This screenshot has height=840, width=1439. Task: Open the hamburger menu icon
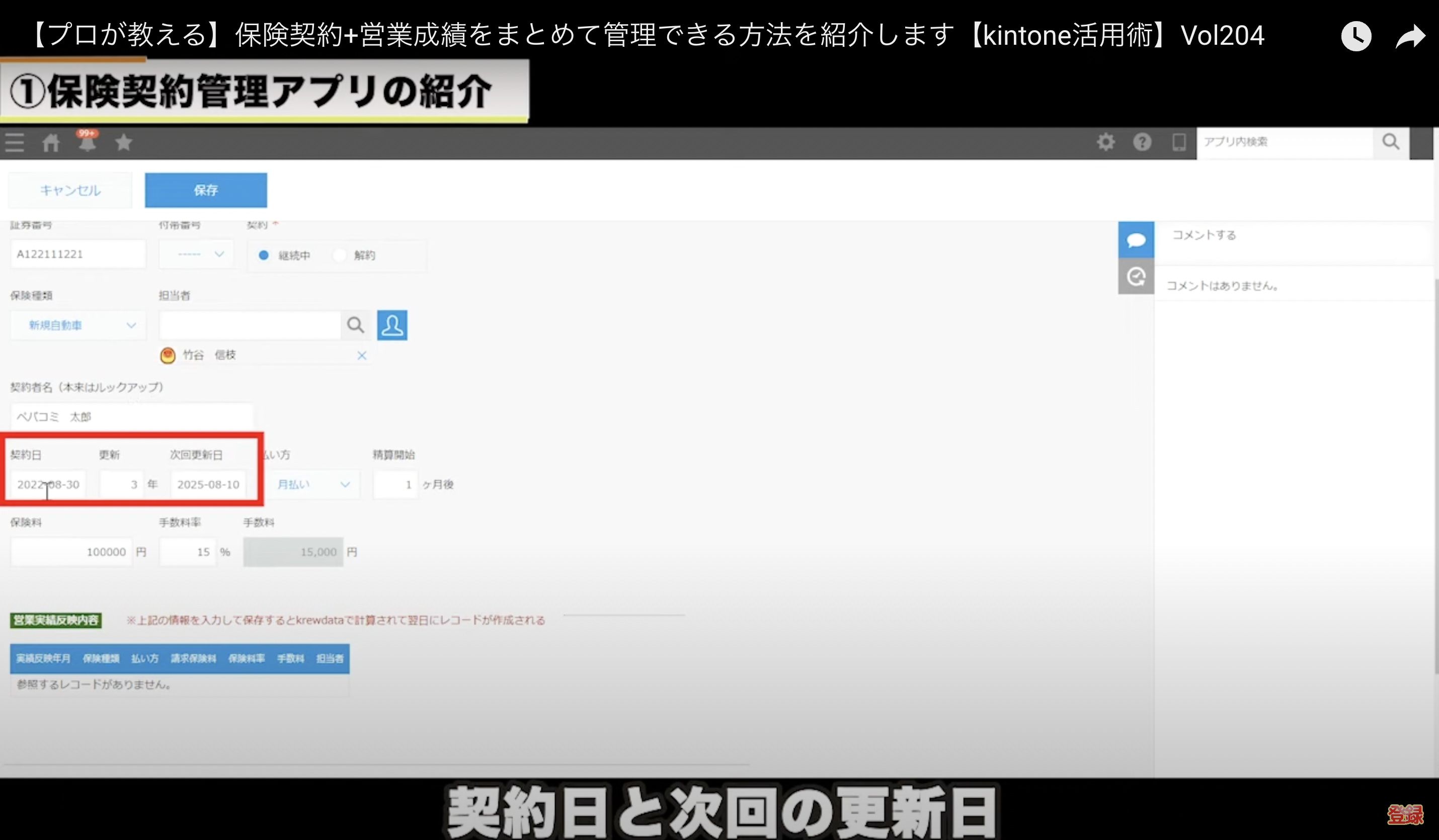(x=15, y=142)
